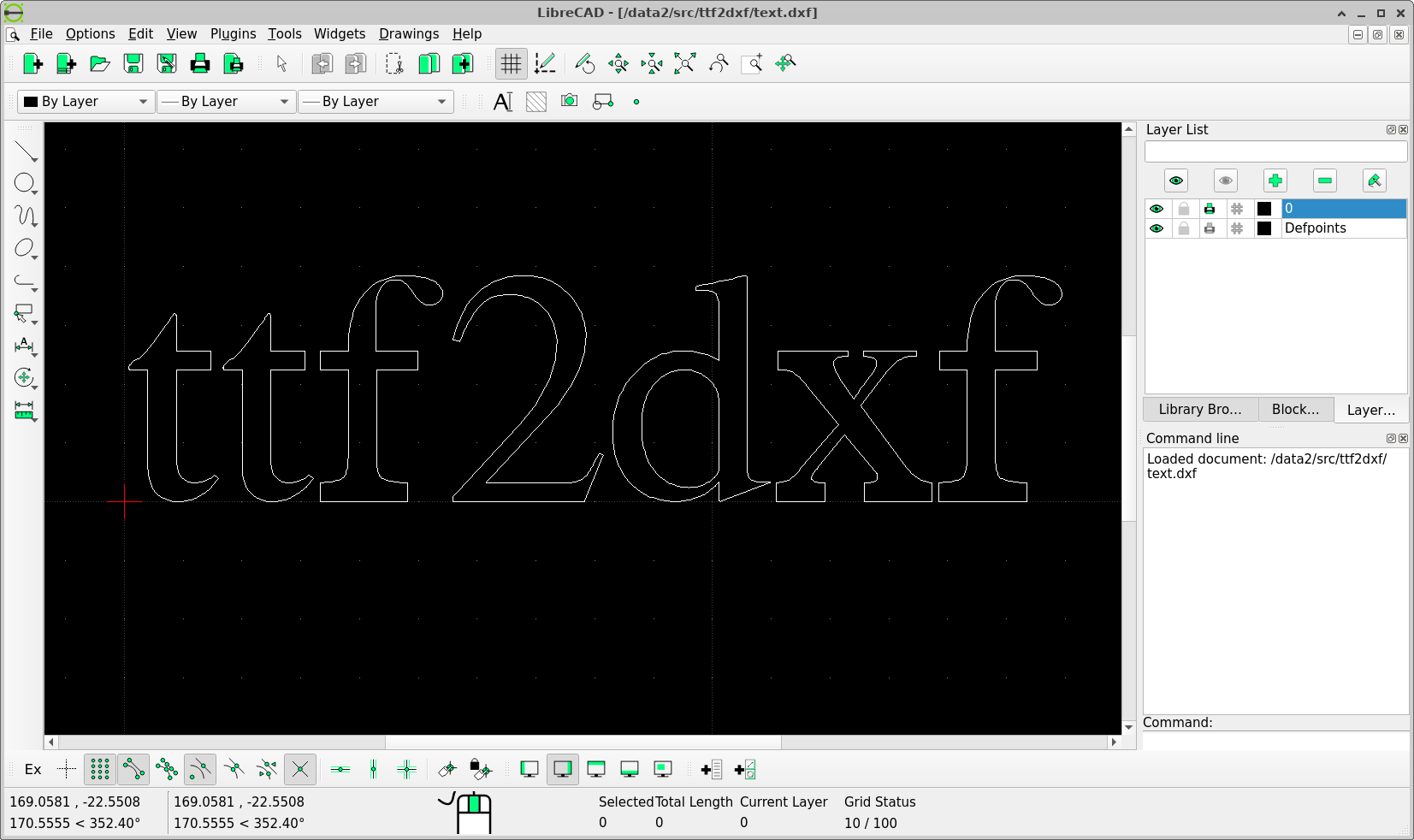Open the line width By Layer dropdown
The width and height of the screenshot is (1414, 840).
[x=226, y=102]
